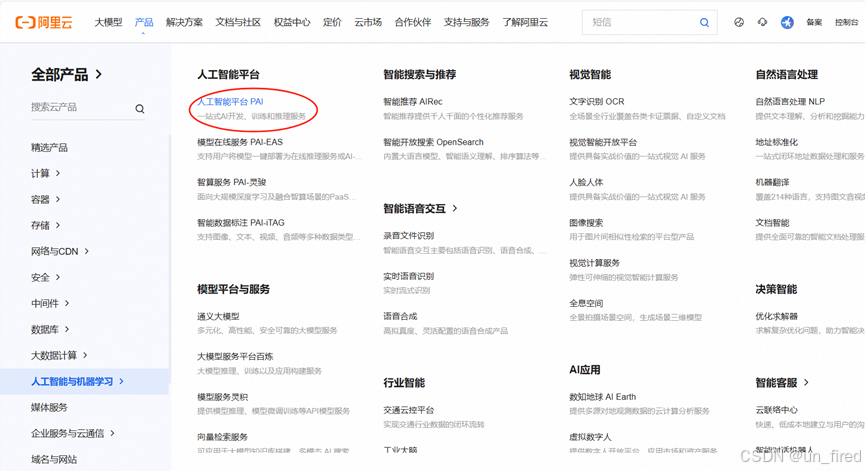The height and width of the screenshot is (471, 865).
Task: Open 智能推荐 AIRec link
Action: (x=413, y=101)
